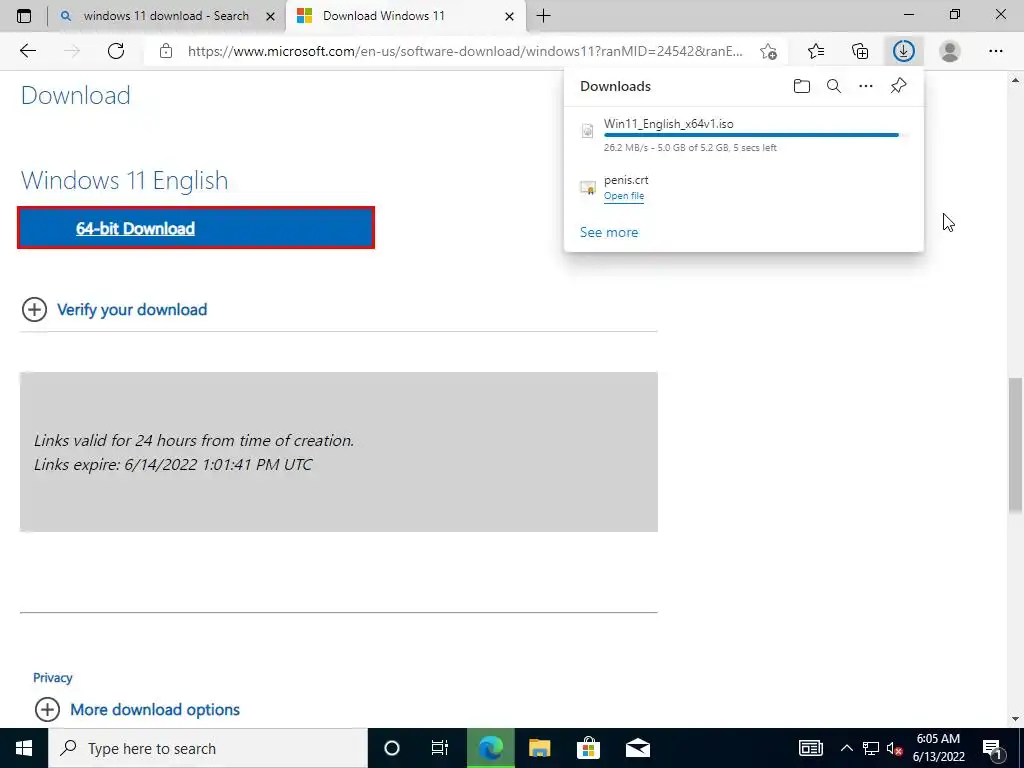This screenshot has height=768, width=1024.
Task: Open the taskbar clock and date
Action: pos(938,748)
